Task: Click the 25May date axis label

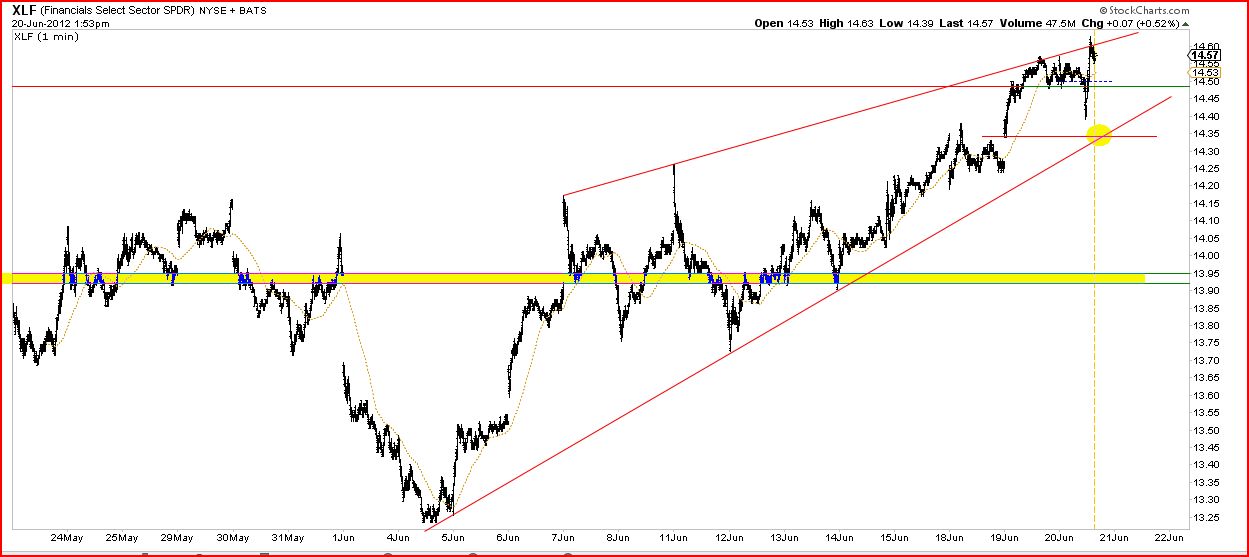Action: click(x=123, y=536)
